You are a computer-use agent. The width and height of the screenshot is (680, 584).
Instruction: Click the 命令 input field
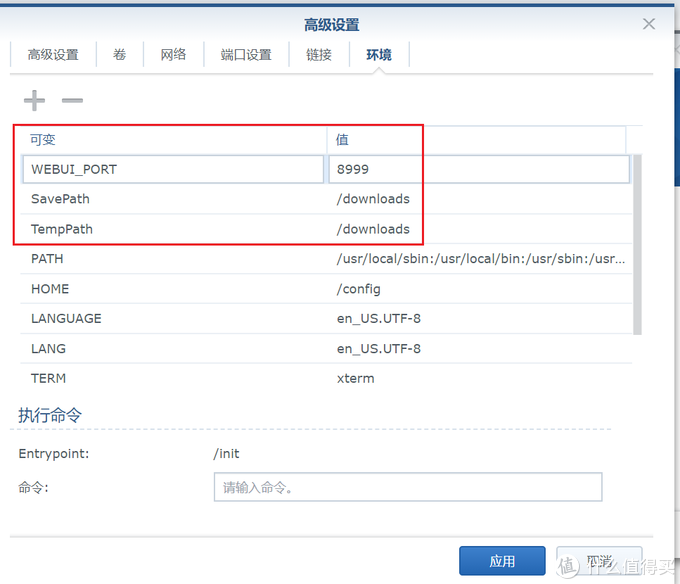click(x=407, y=487)
